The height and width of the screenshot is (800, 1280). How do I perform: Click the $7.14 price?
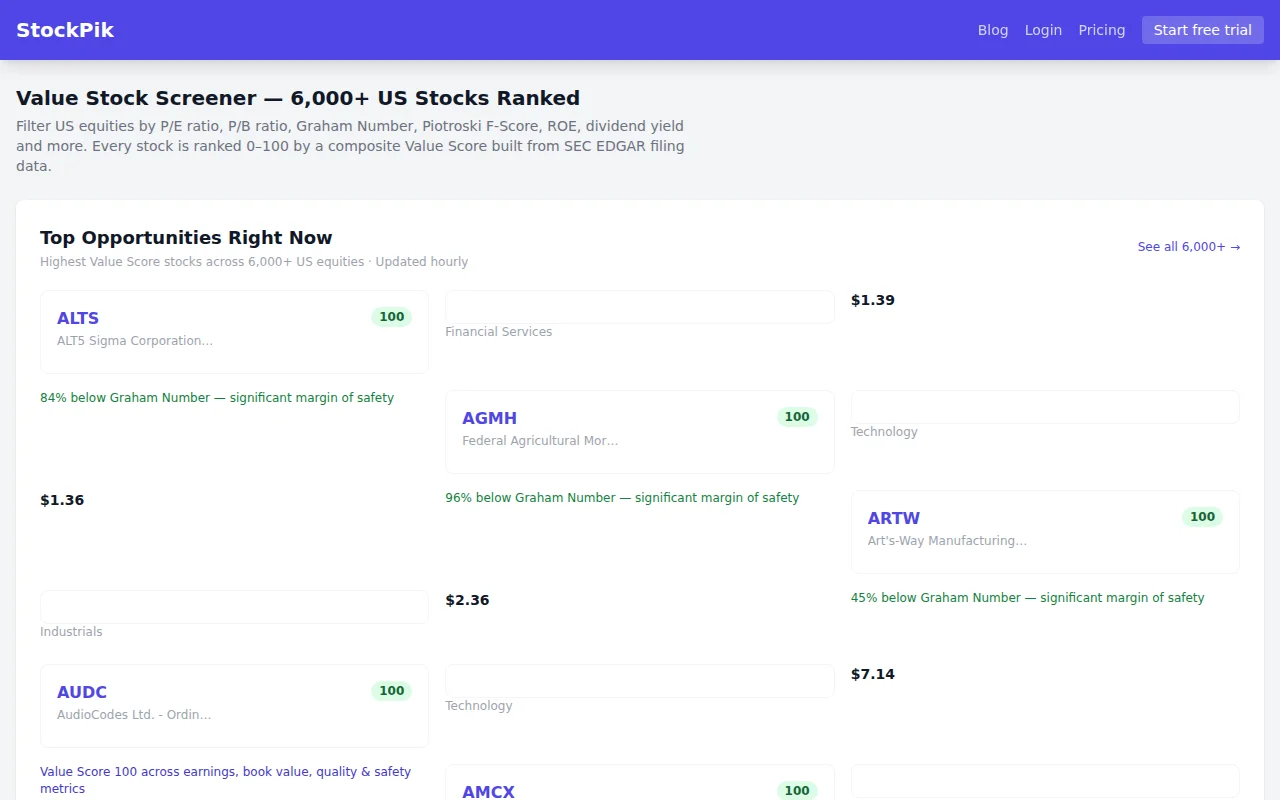873,674
